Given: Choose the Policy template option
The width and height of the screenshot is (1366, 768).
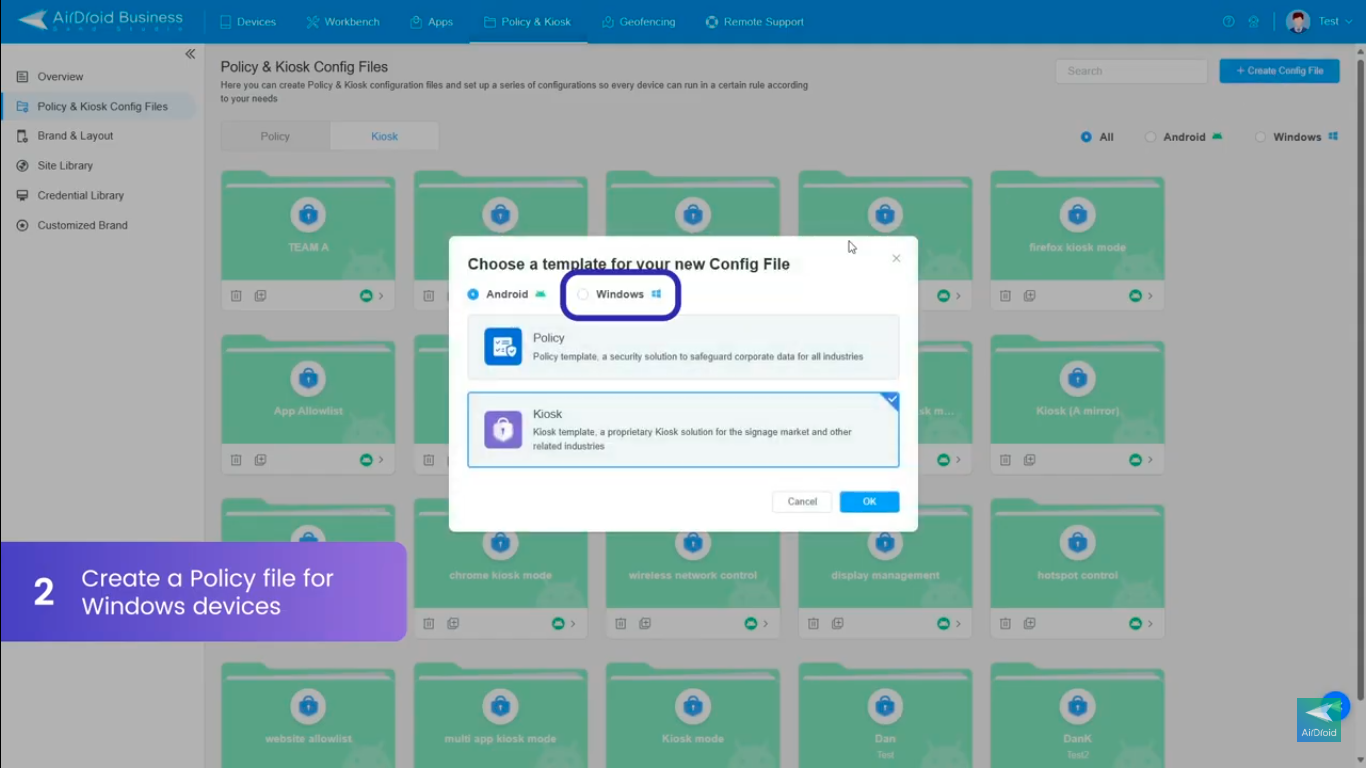Looking at the screenshot, I should [x=683, y=347].
